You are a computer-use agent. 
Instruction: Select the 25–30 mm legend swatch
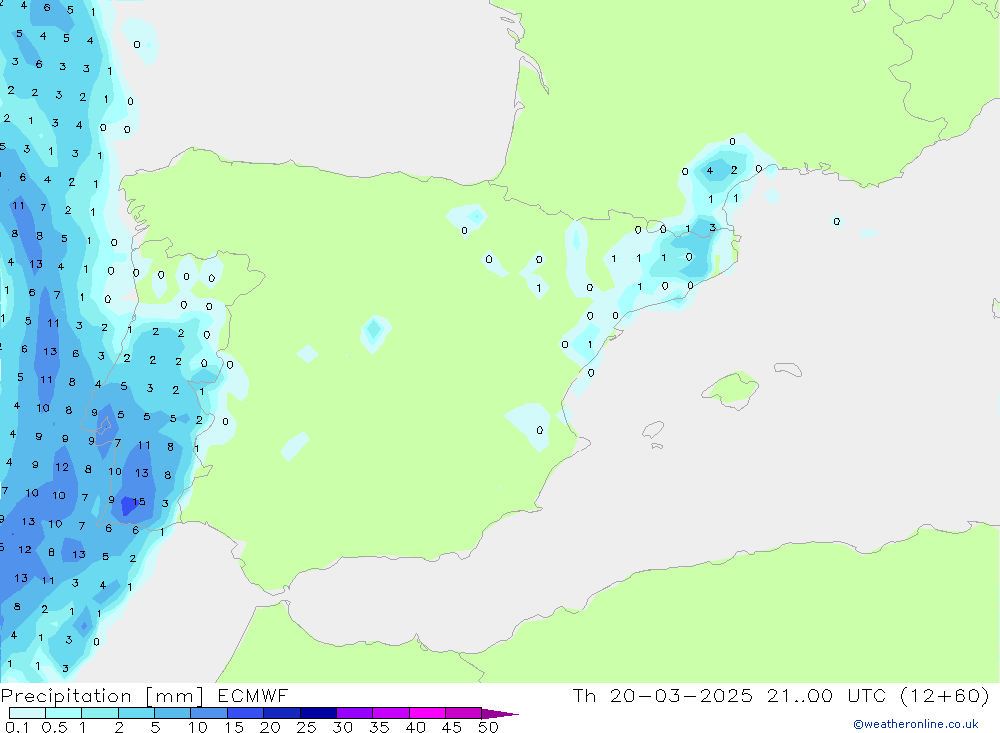click(x=318, y=713)
